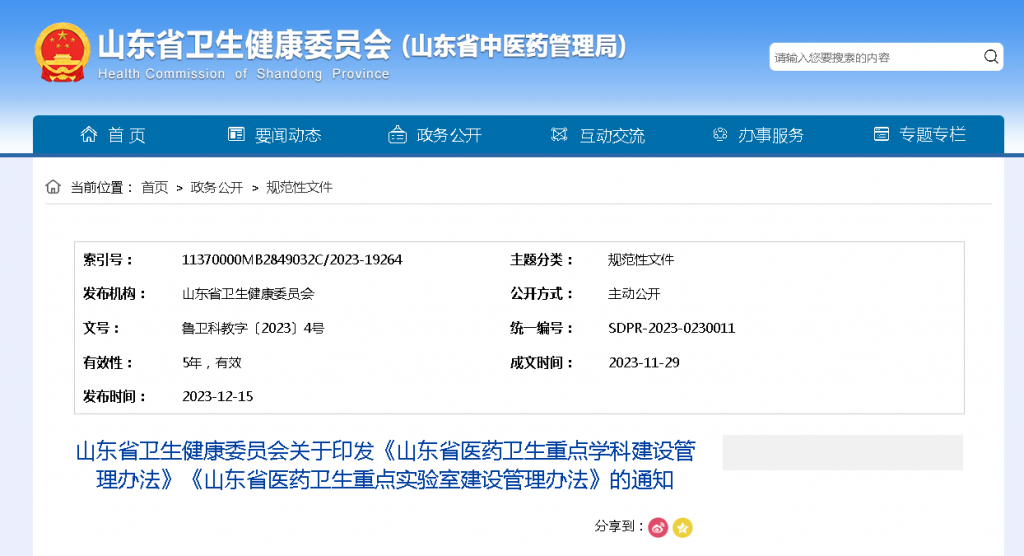Select the publisher value 山东省卫生健康委员会
The image size is (1024, 556).
(248, 294)
